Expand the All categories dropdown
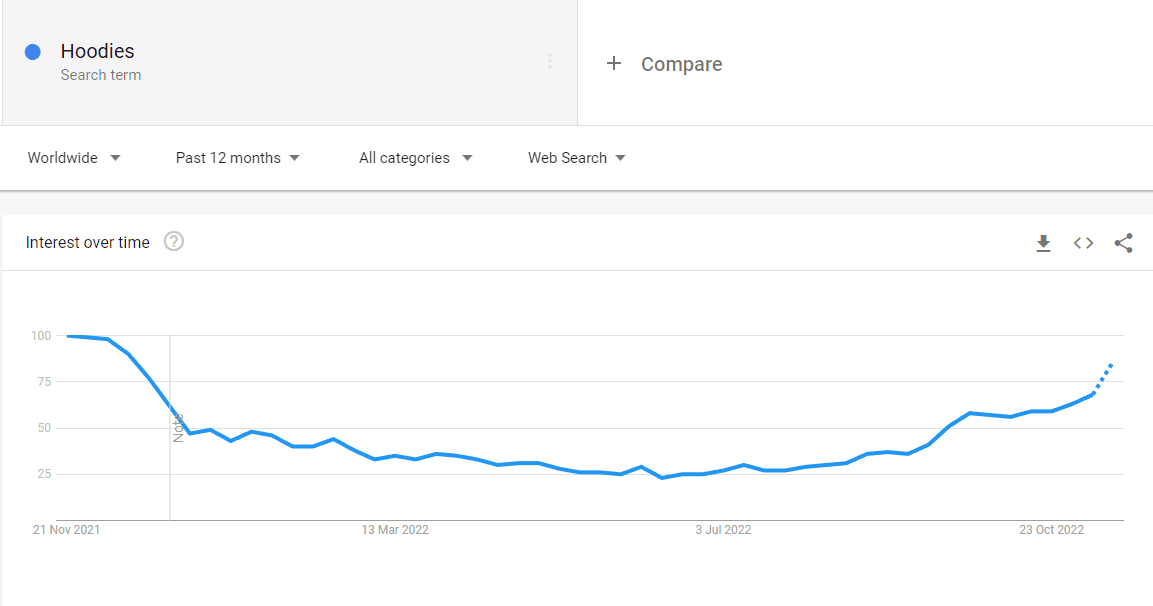This screenshot has width=1153, height=606. 415,157
